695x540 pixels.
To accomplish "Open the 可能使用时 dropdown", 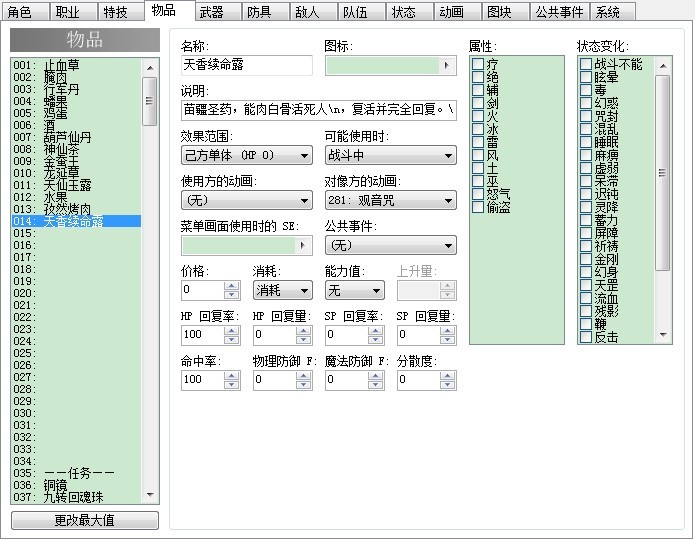I will point(390,155).
